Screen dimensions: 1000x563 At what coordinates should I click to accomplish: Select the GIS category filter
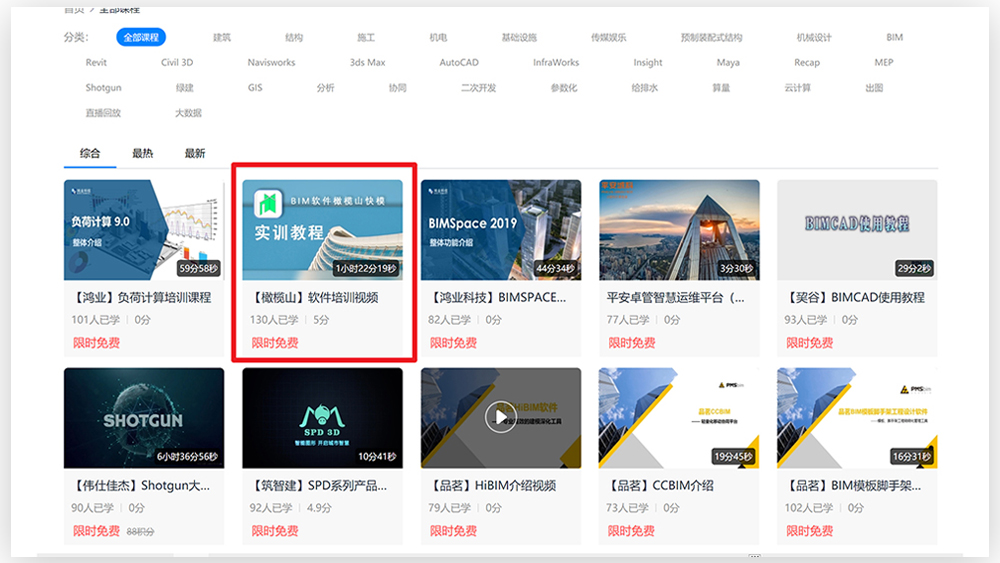[255, 88]
